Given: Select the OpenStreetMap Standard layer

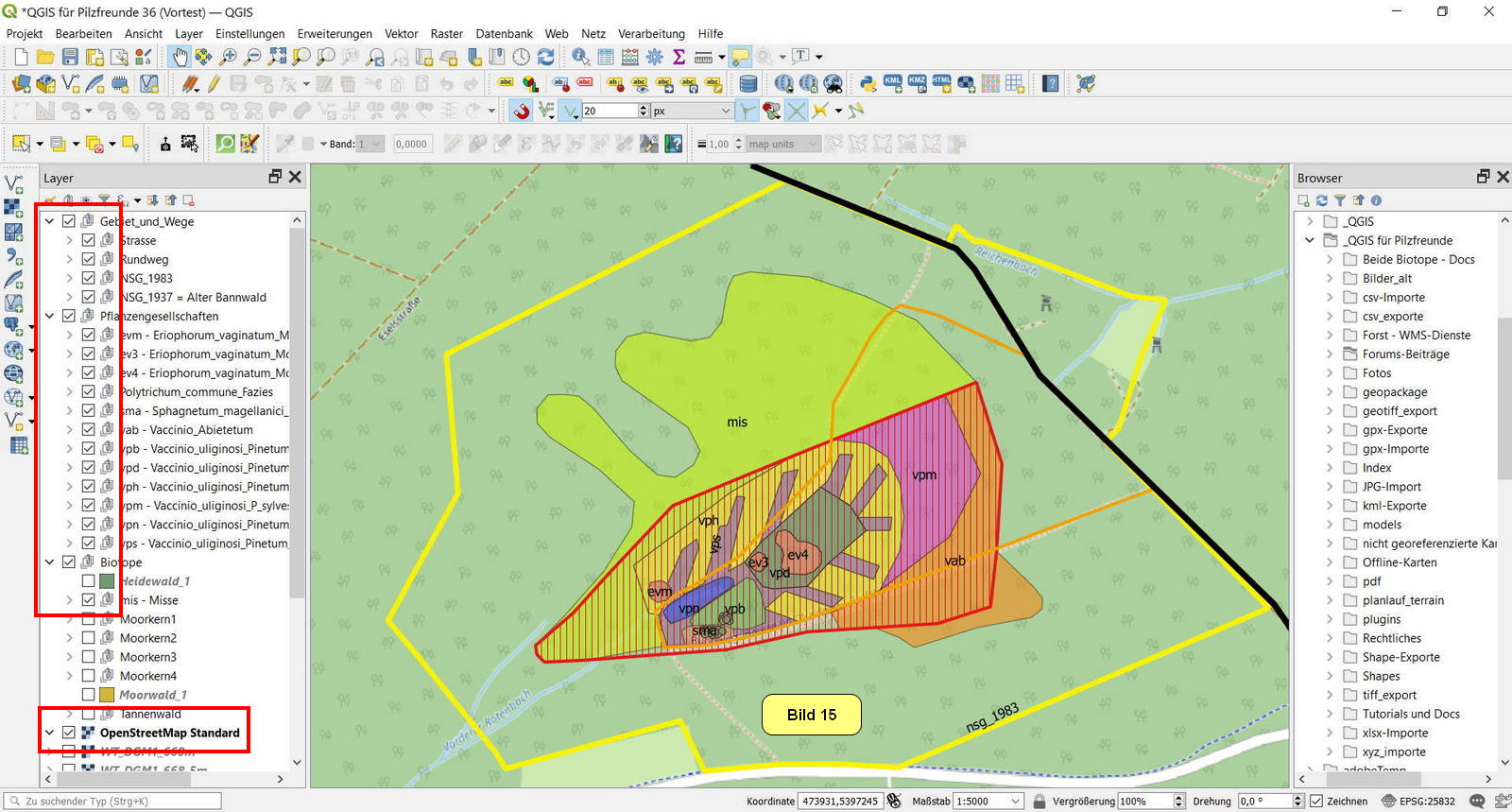Looking at the screenshot, I should point(169,733).
